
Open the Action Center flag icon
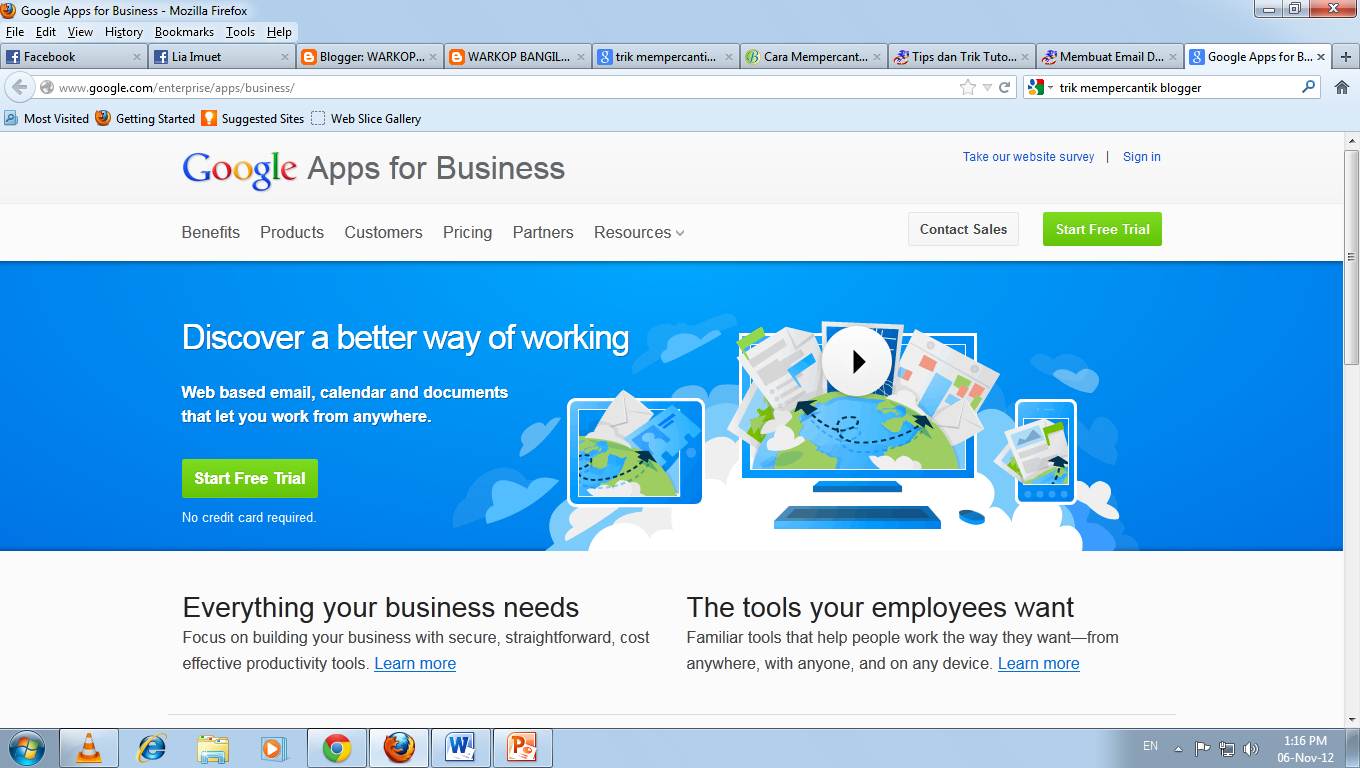(1203, 748)
